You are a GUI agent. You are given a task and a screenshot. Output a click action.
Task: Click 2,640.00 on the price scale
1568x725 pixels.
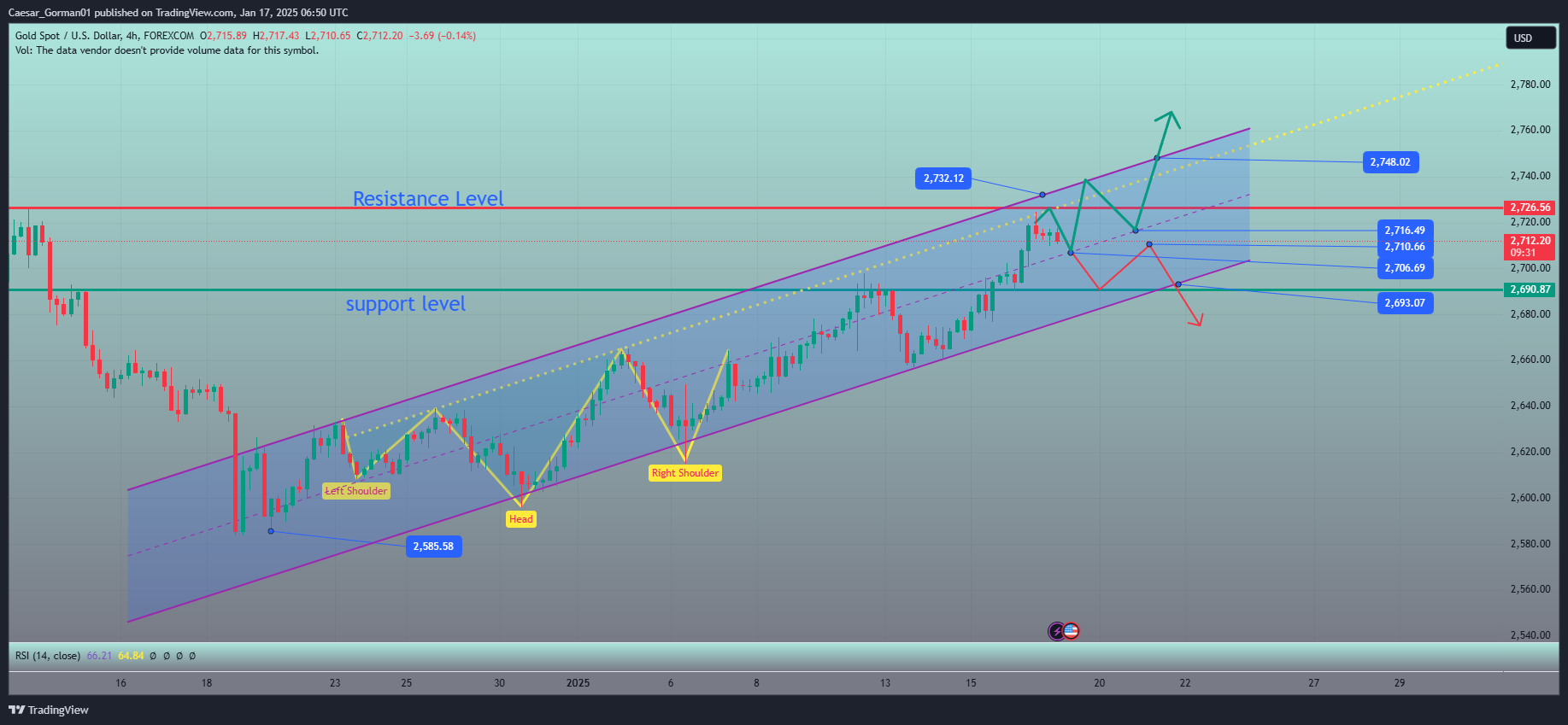[1530, 406]
